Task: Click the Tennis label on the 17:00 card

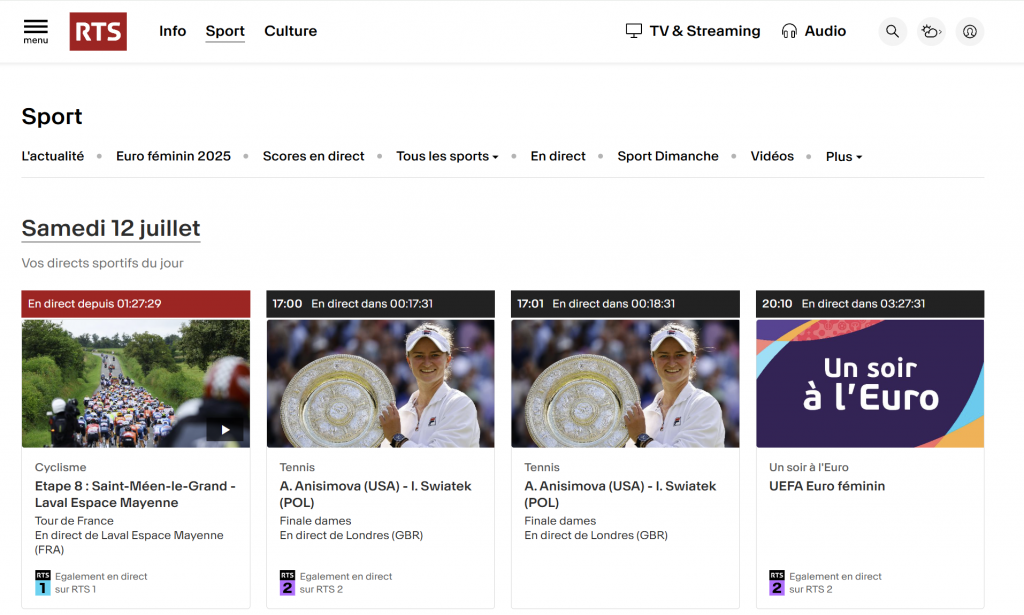Action: [297, 467]
